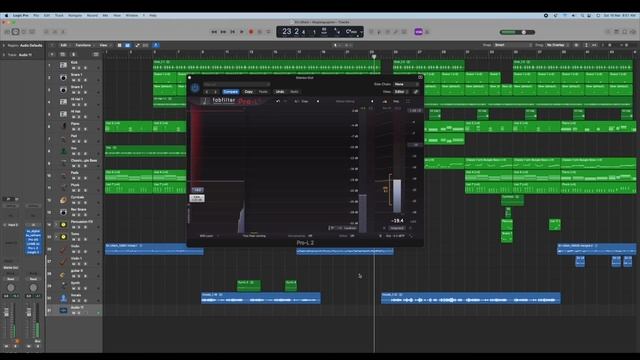Click the Percussion FX track icon
The image size is (640, 360).
(x=63, y=224)
